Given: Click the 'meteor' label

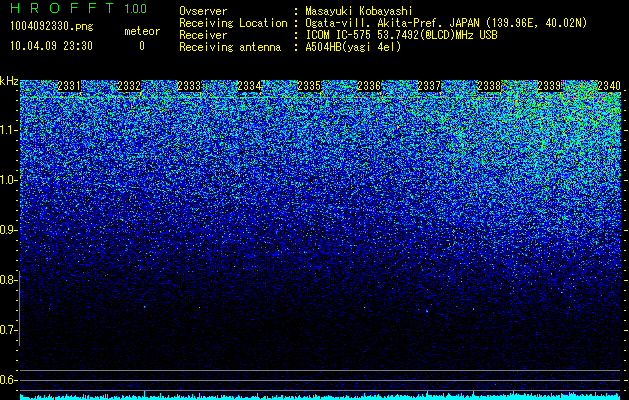Looking at the screenshot, I should 142,31.
